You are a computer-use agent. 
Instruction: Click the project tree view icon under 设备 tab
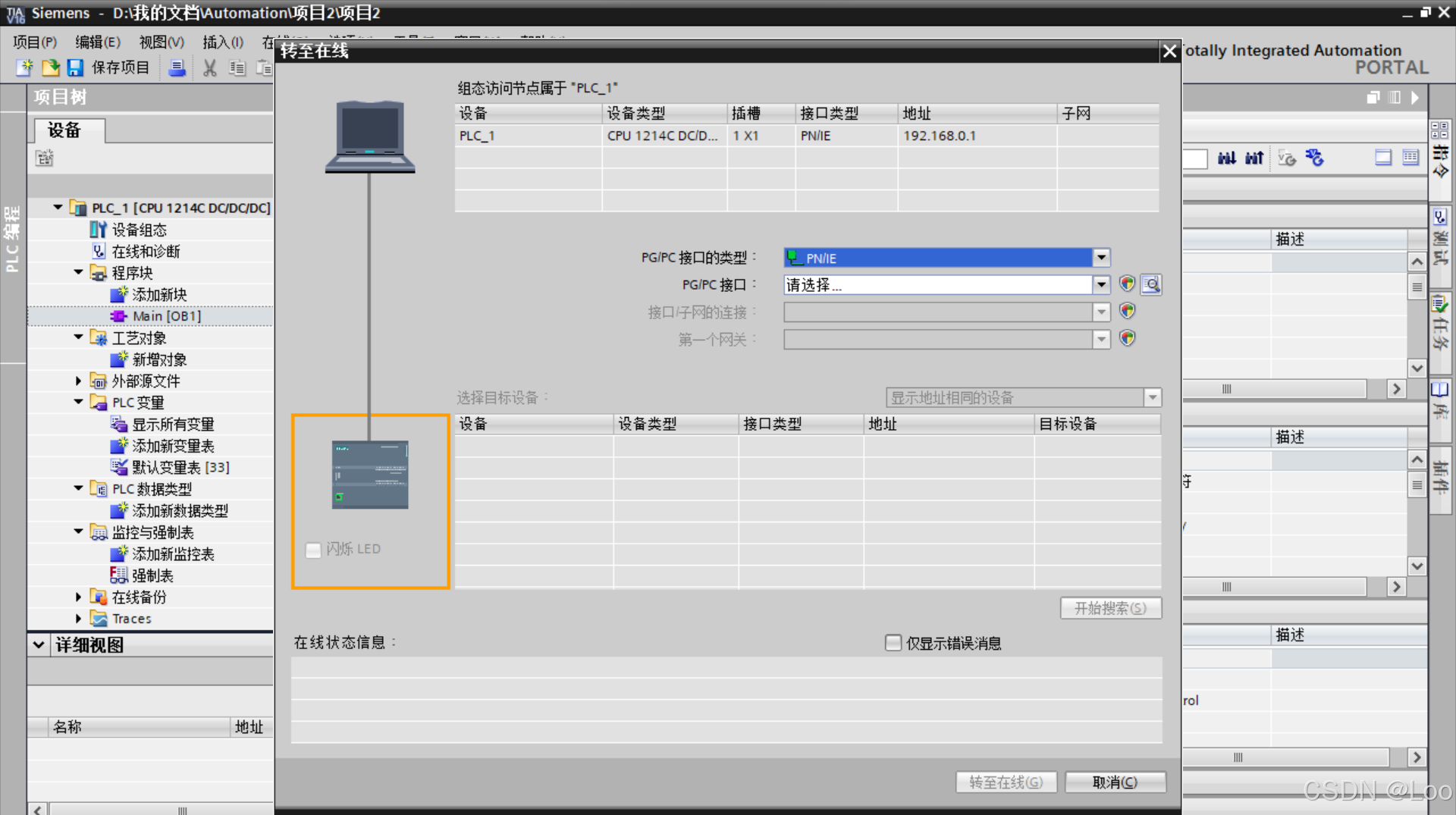pos(45,158)
